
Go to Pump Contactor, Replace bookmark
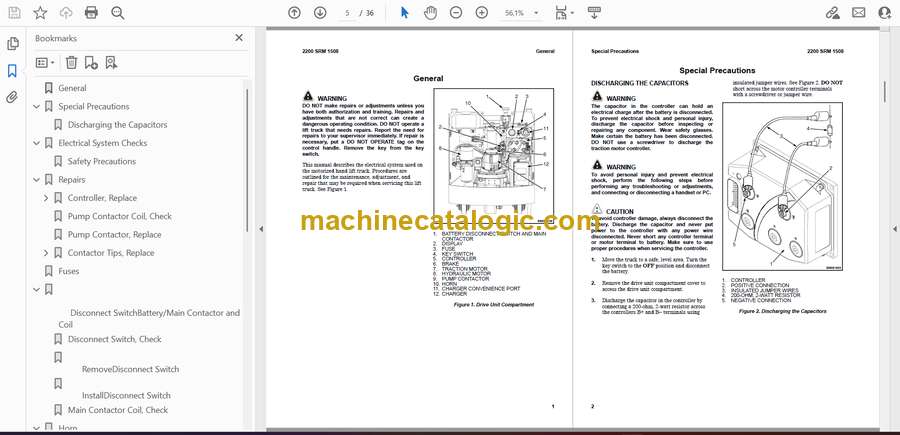click(x=114, y=235)
